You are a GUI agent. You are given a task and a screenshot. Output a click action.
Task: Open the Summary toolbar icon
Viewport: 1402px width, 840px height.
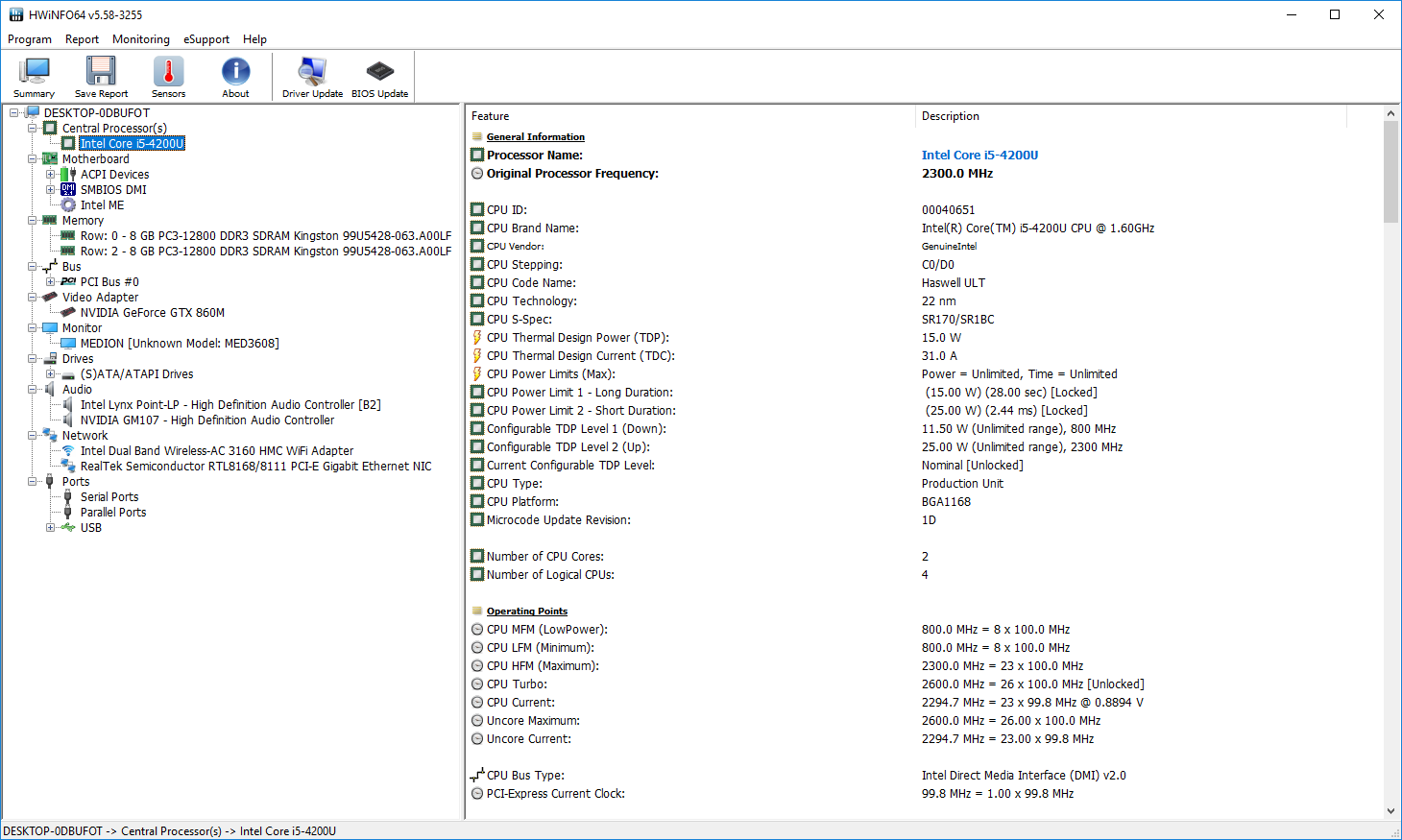coord(35,77)
